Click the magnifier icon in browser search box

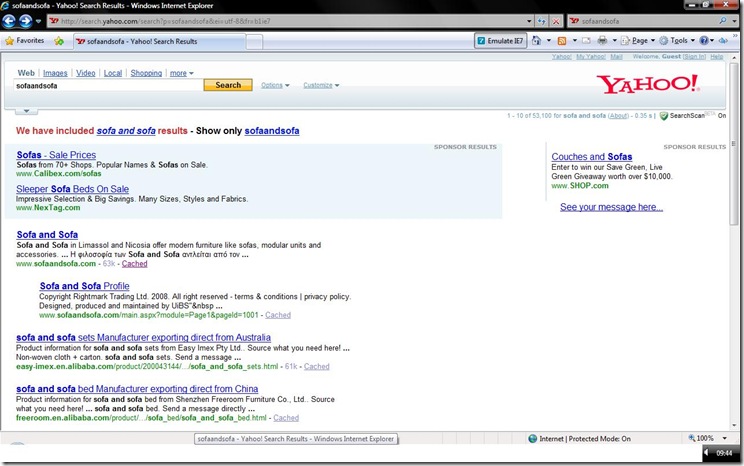point(722,21)
